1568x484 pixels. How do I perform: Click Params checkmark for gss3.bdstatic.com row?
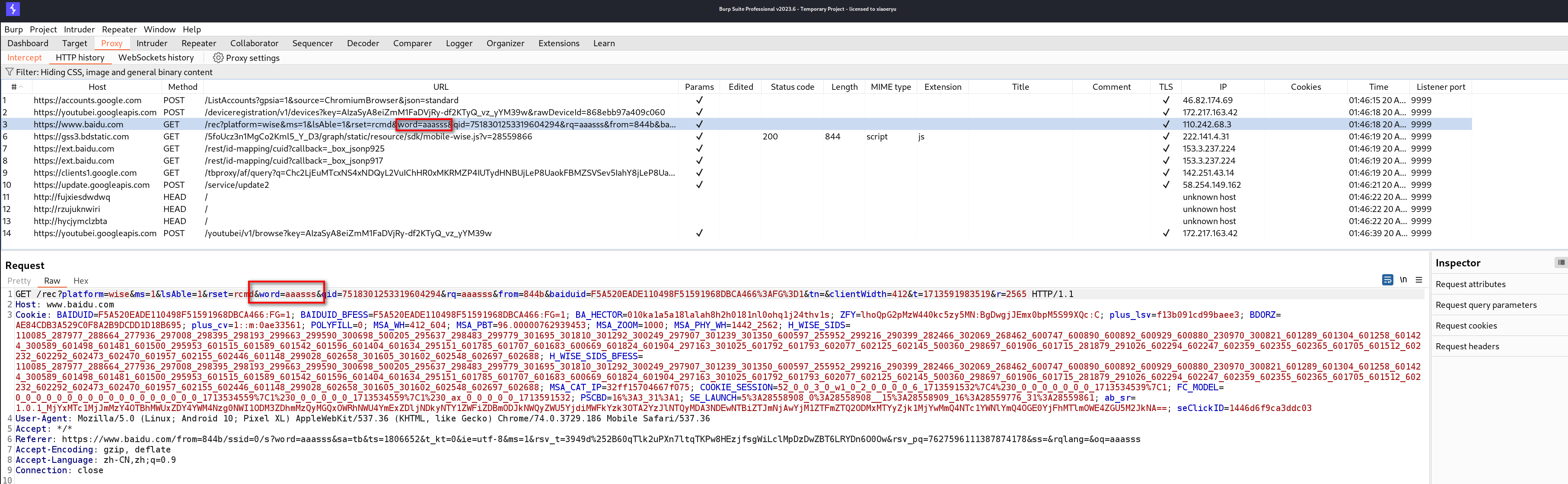pyautogui.click(x=699, y=137)
